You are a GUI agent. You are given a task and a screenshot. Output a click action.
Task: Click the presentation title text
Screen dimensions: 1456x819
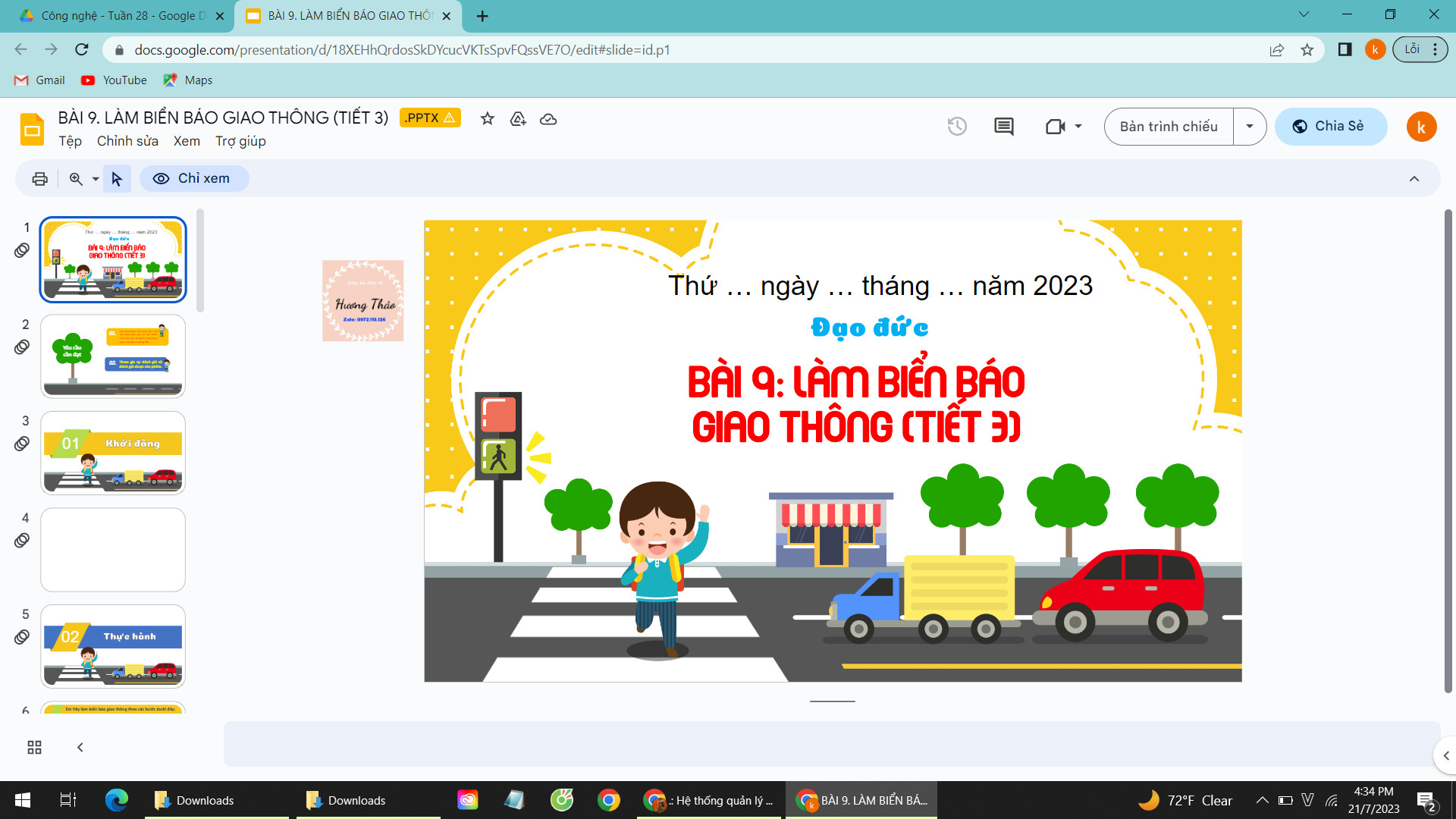click(x=223, y=118)
